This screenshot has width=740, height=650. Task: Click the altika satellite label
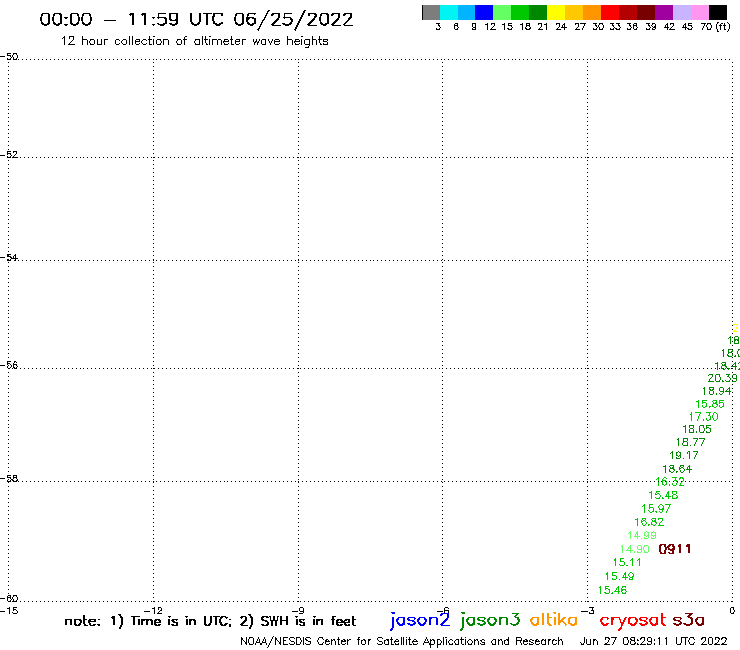pyautogui.click(x=554, y=619)
